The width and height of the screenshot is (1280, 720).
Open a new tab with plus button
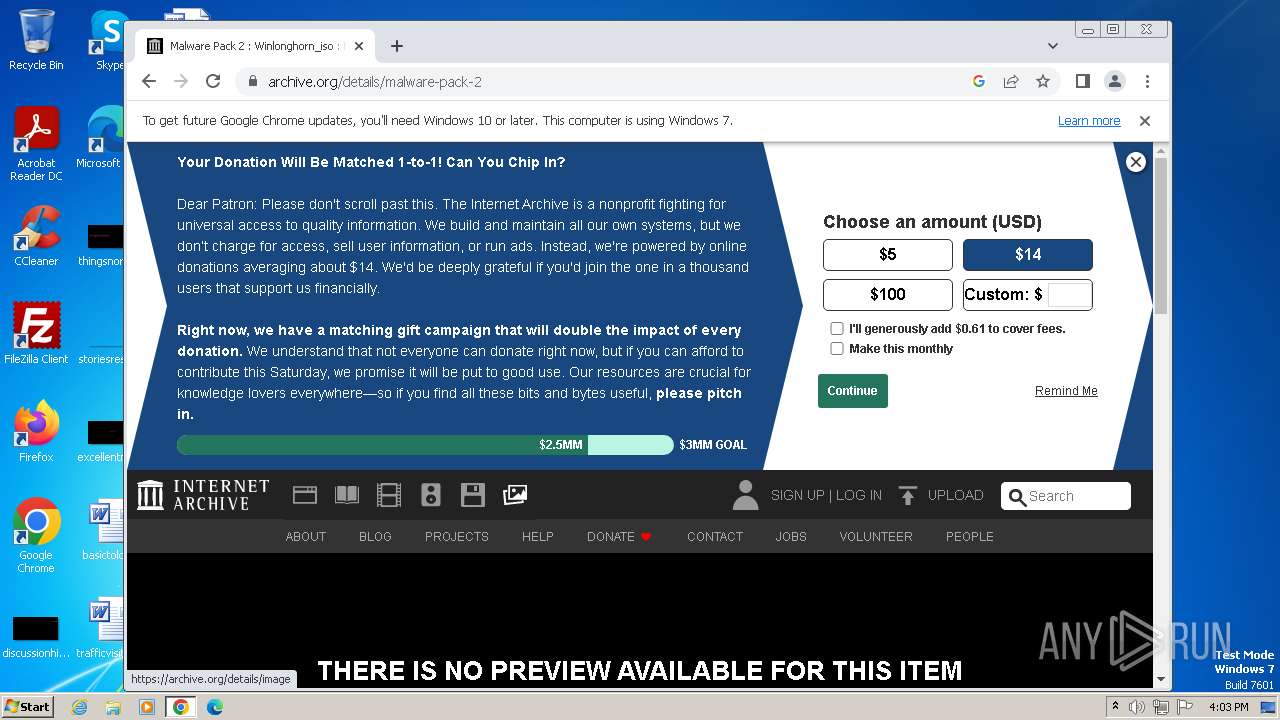(397, 46)
